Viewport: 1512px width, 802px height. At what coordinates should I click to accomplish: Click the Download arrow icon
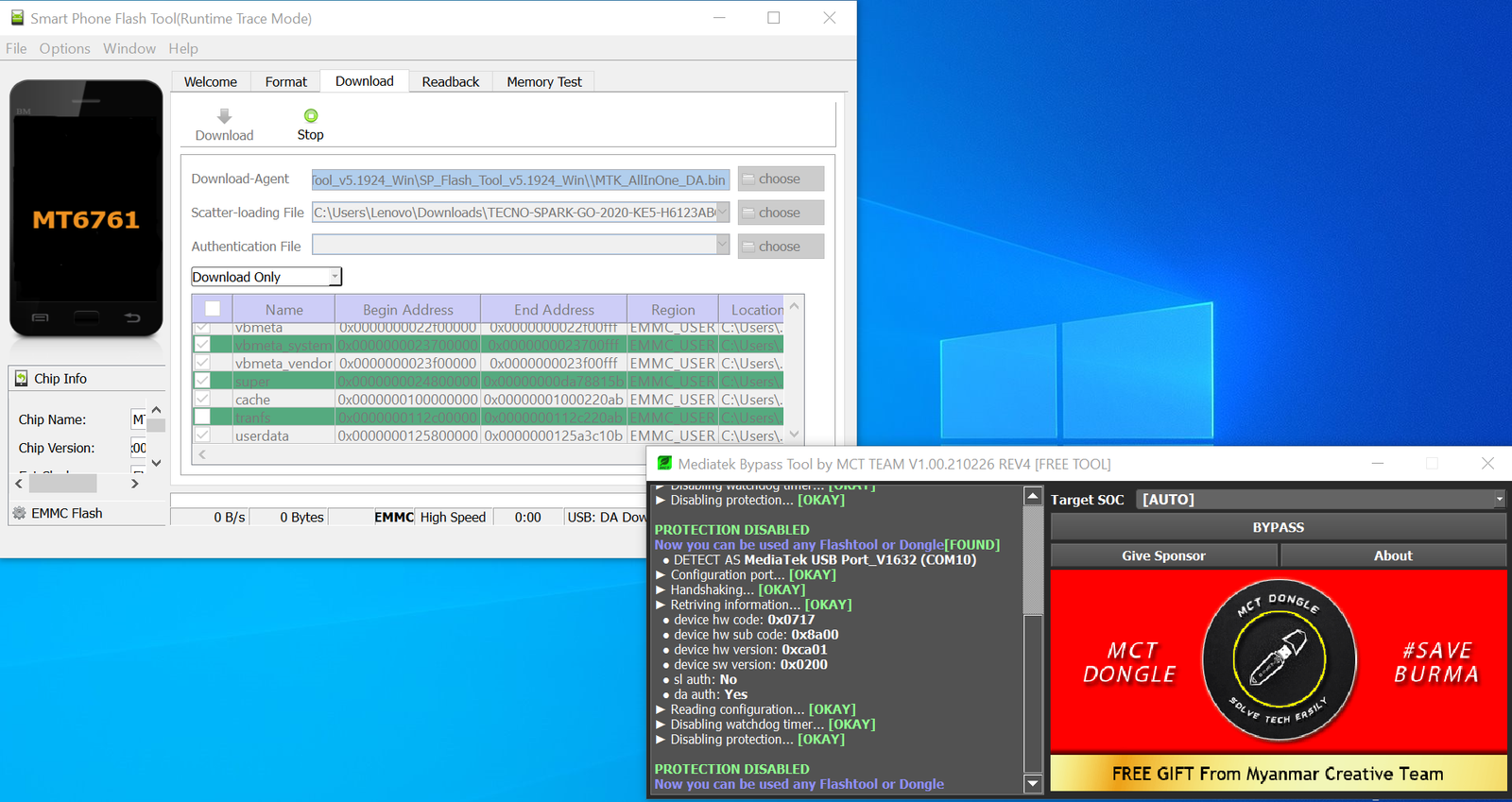tap(224, 116)
